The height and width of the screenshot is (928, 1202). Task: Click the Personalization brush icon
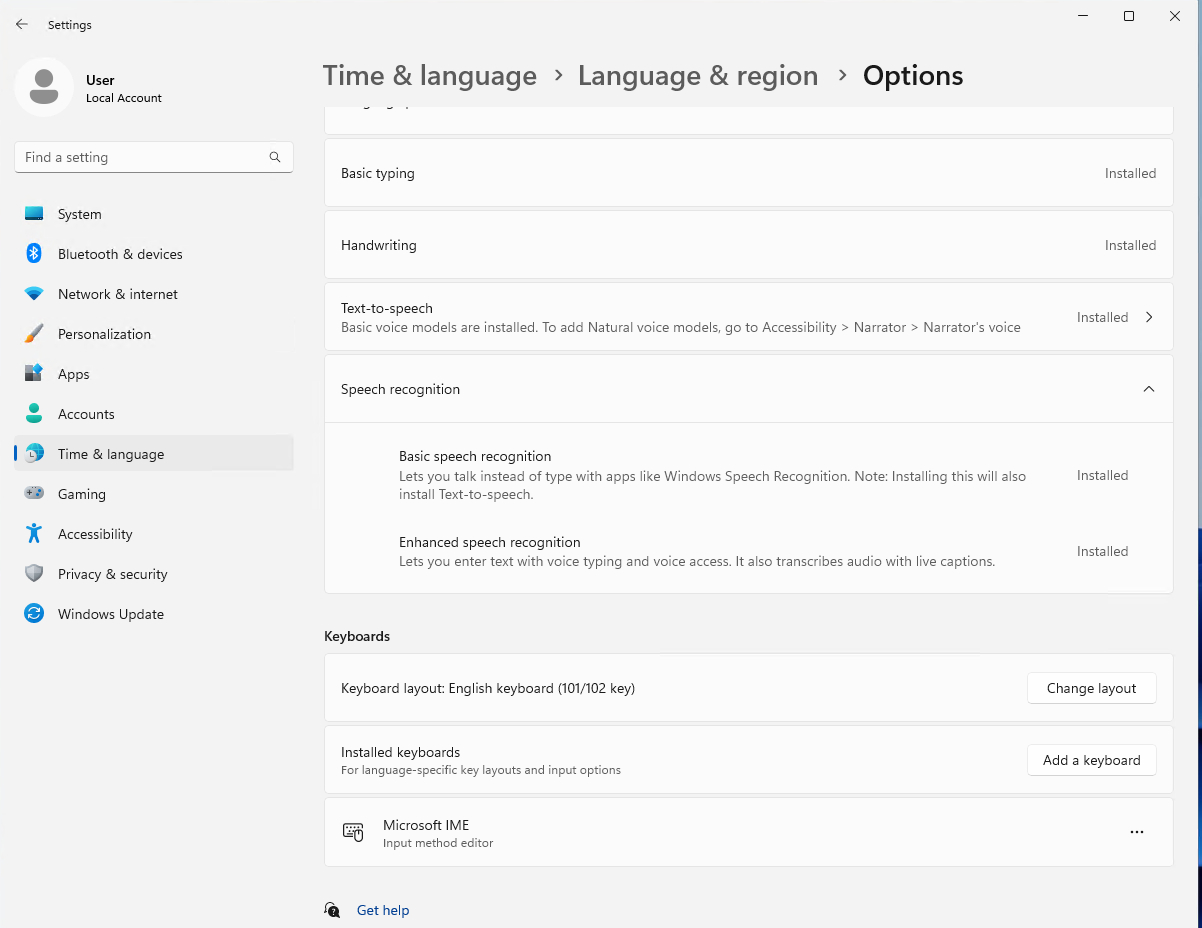pyautogui.click(x=34, y=333)
